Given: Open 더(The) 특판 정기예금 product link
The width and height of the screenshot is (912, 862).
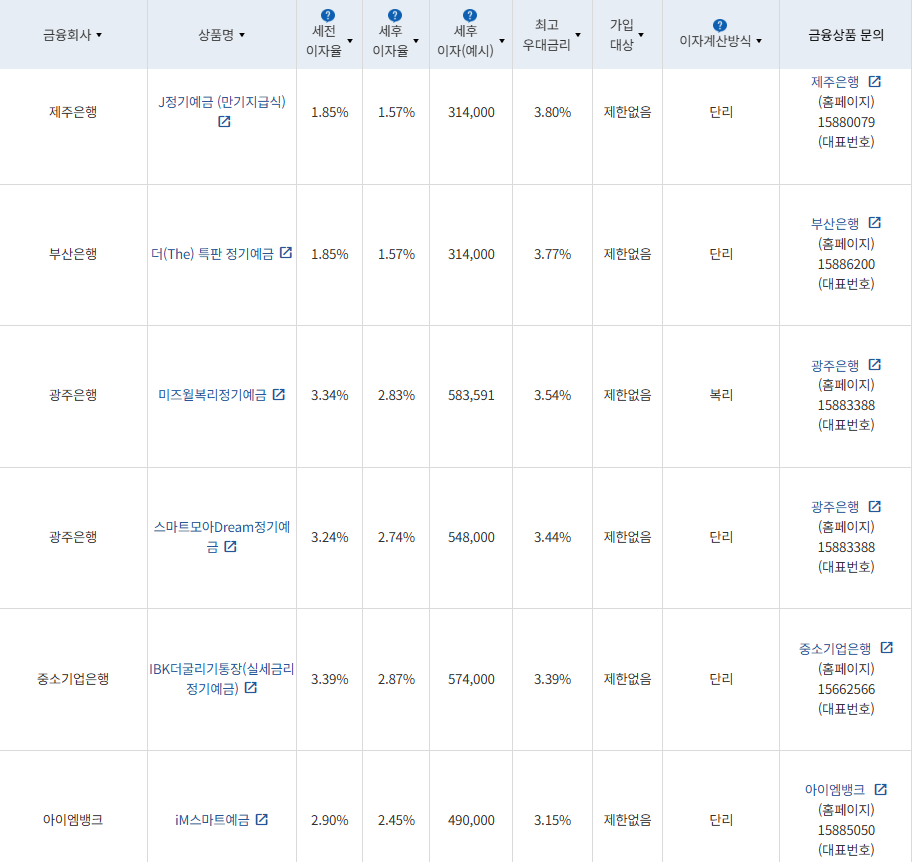Looking at the screenshot, I should click(x=212, y=254).
